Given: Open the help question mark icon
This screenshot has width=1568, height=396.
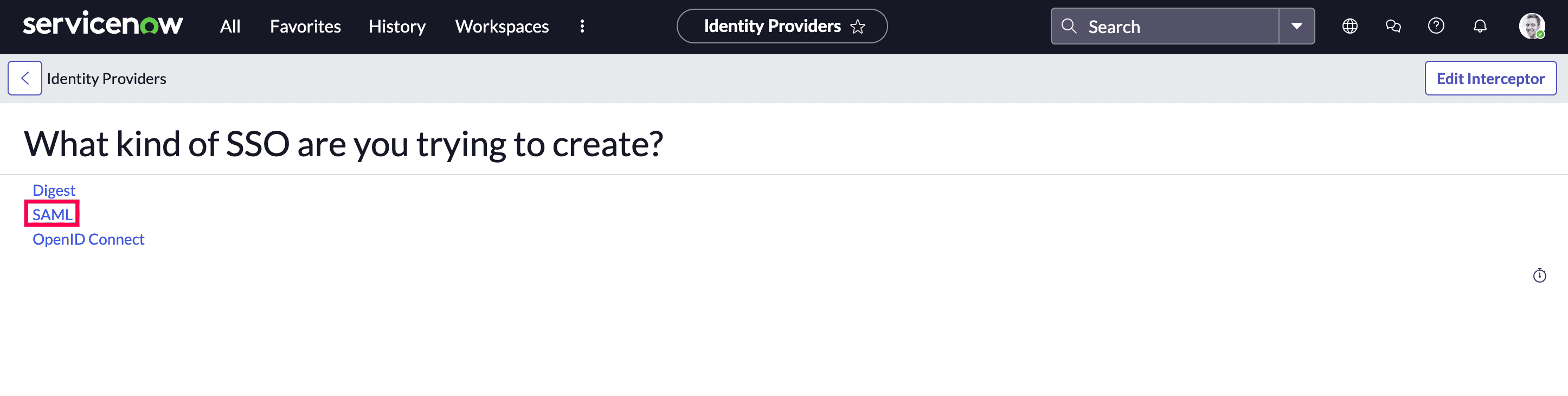Looking at the screenshot, I should [1436, 26].
